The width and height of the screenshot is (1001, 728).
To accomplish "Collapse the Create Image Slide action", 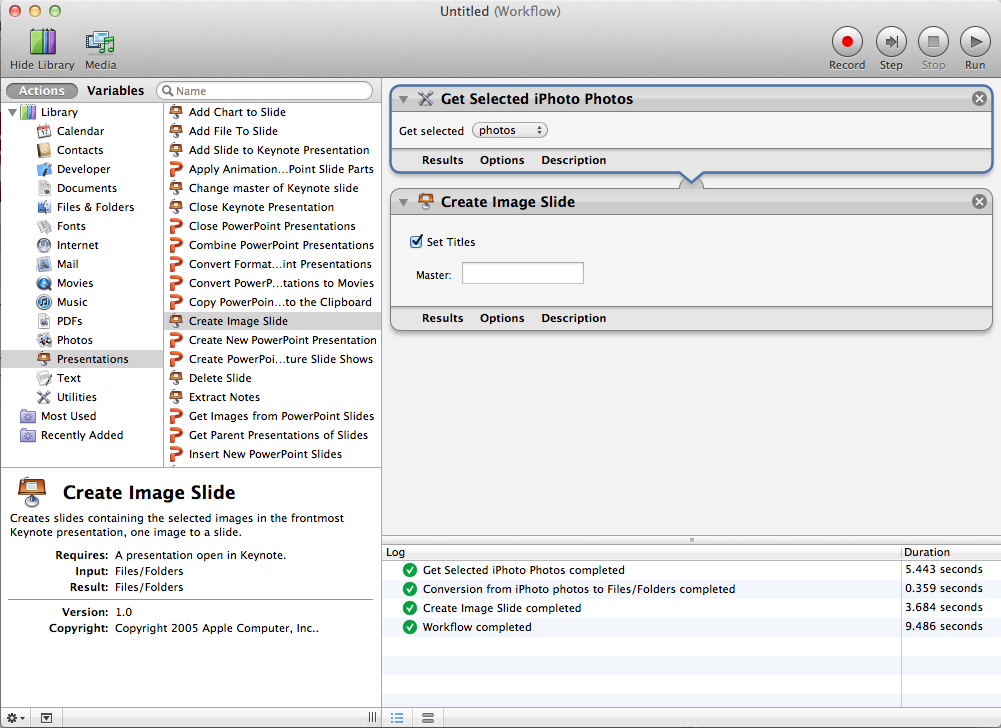I will (403, 202).
